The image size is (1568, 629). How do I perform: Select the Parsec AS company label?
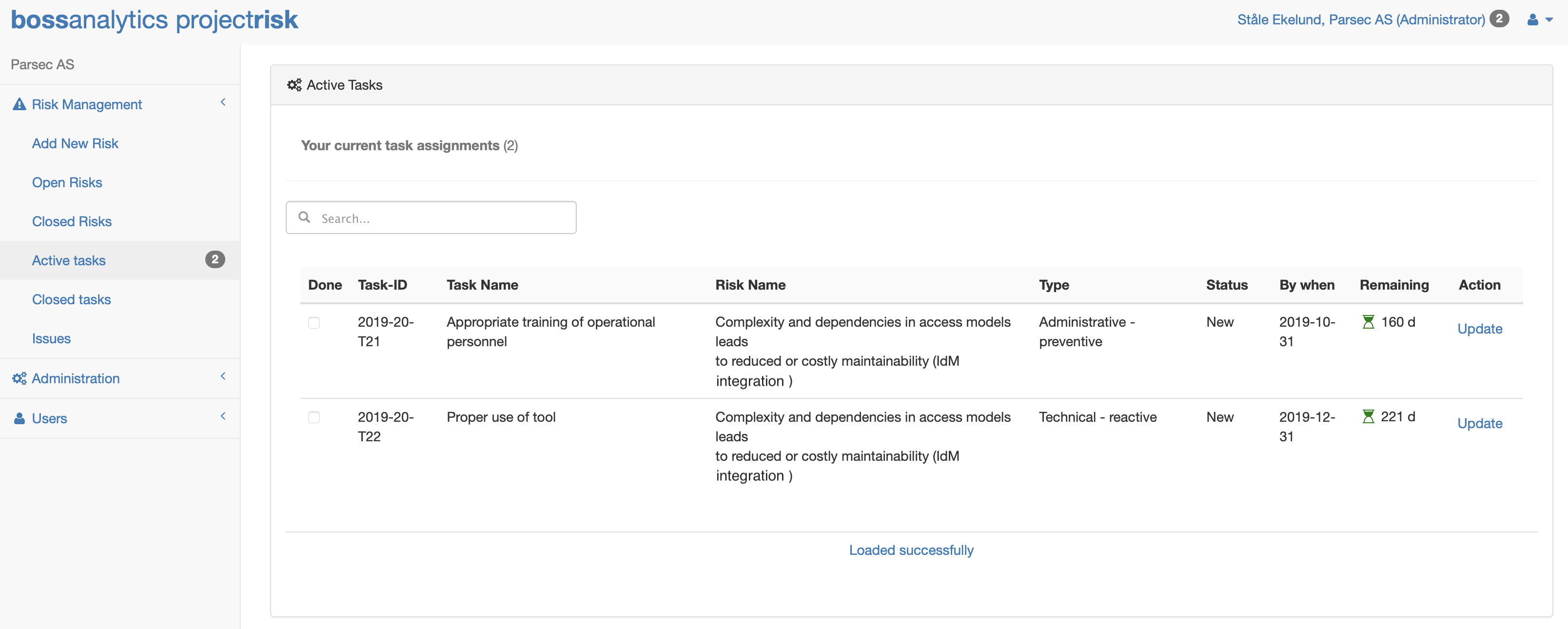[42, 64]
